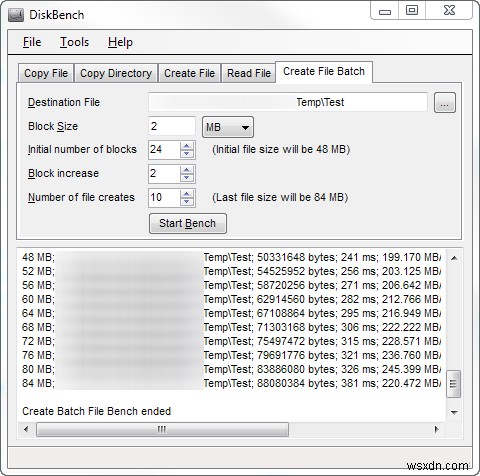Switch to the Create File tab

(x=189, y=73)
